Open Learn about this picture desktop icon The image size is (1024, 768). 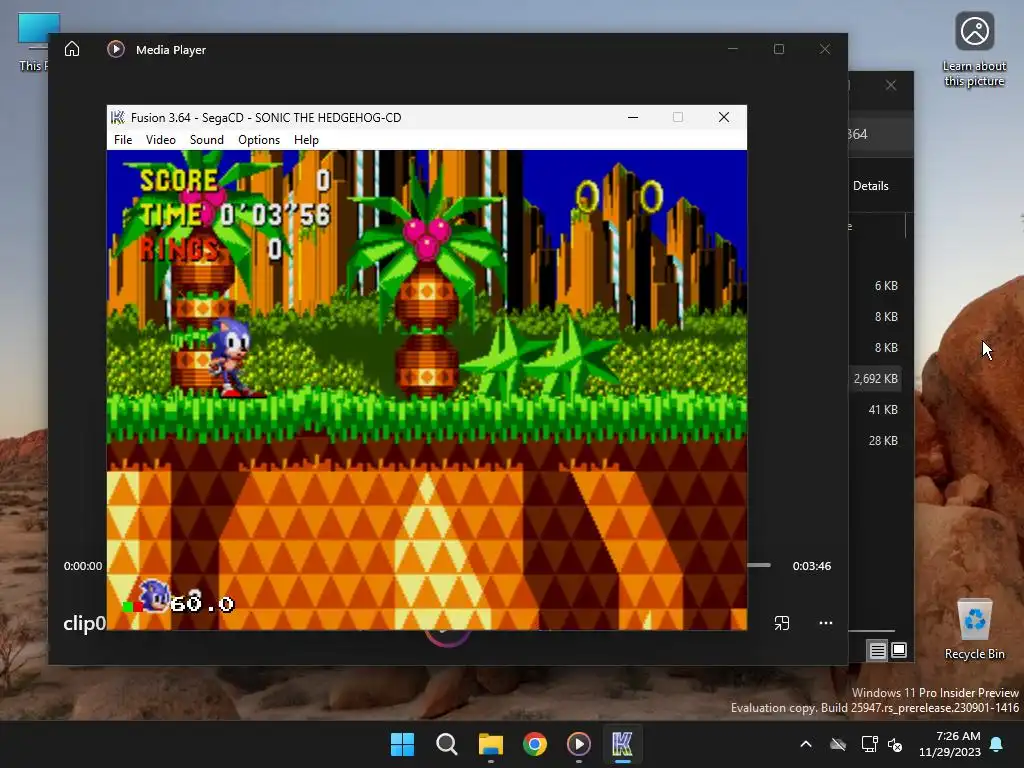coord(974,50)
